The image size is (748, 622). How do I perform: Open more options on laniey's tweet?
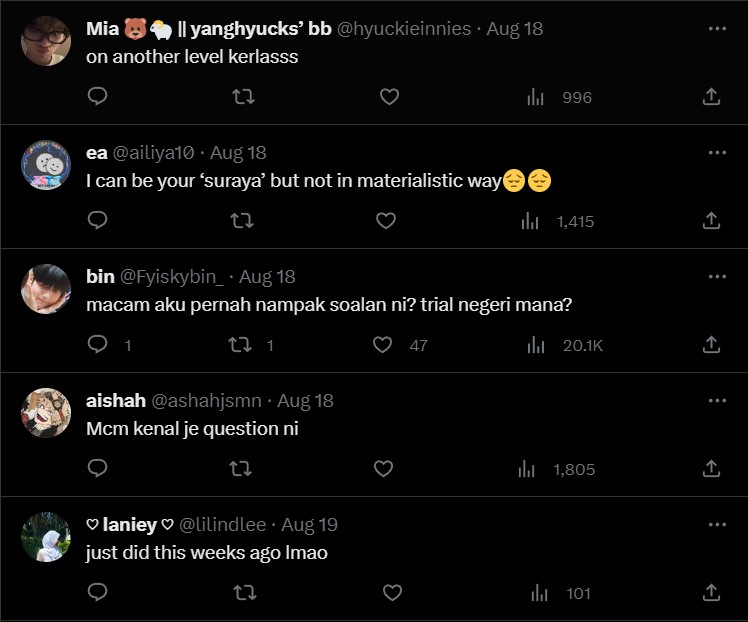pos(717,525)
